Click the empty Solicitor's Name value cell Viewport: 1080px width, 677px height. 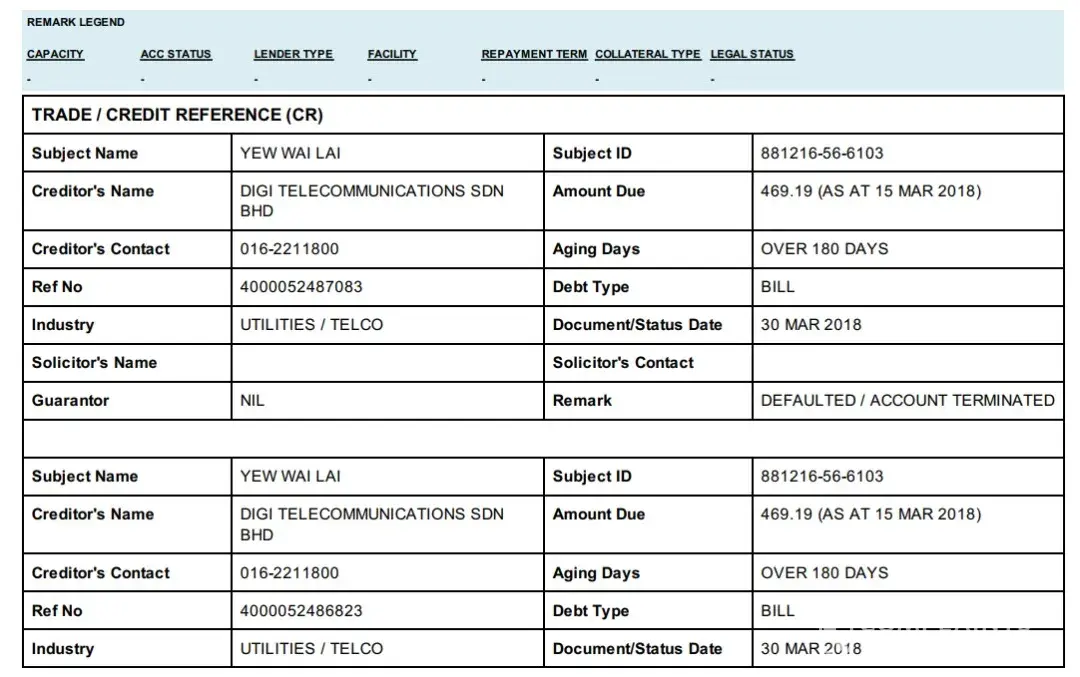coord(387,363)
